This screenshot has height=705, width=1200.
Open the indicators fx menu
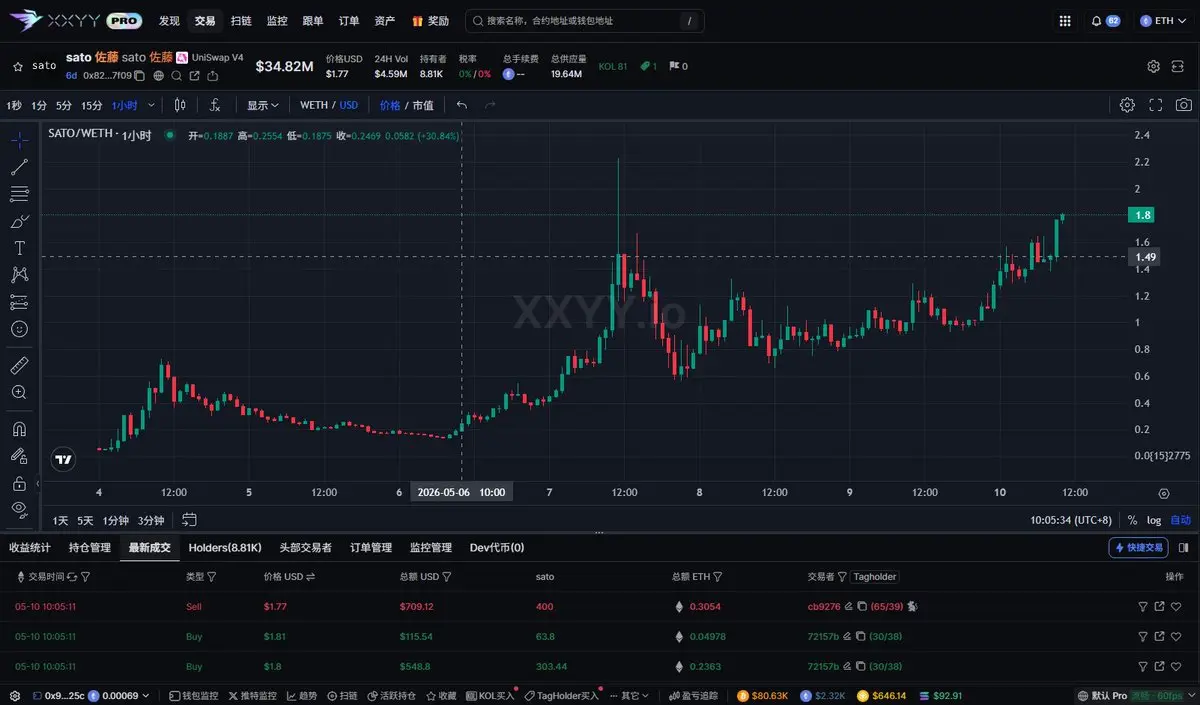(x=214, y=105)
